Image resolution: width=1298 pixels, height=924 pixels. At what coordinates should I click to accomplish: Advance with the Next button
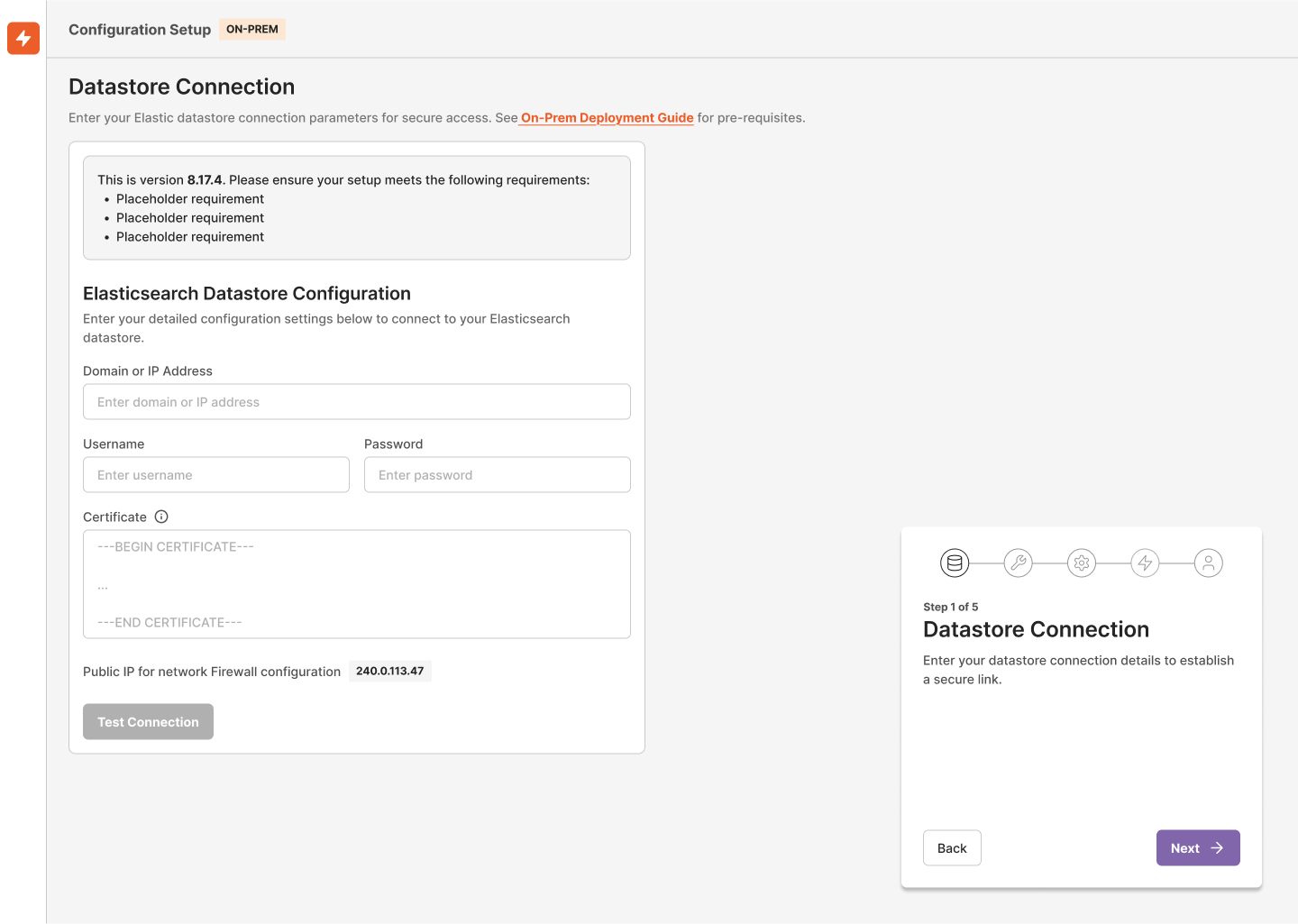coord(1198,847)
